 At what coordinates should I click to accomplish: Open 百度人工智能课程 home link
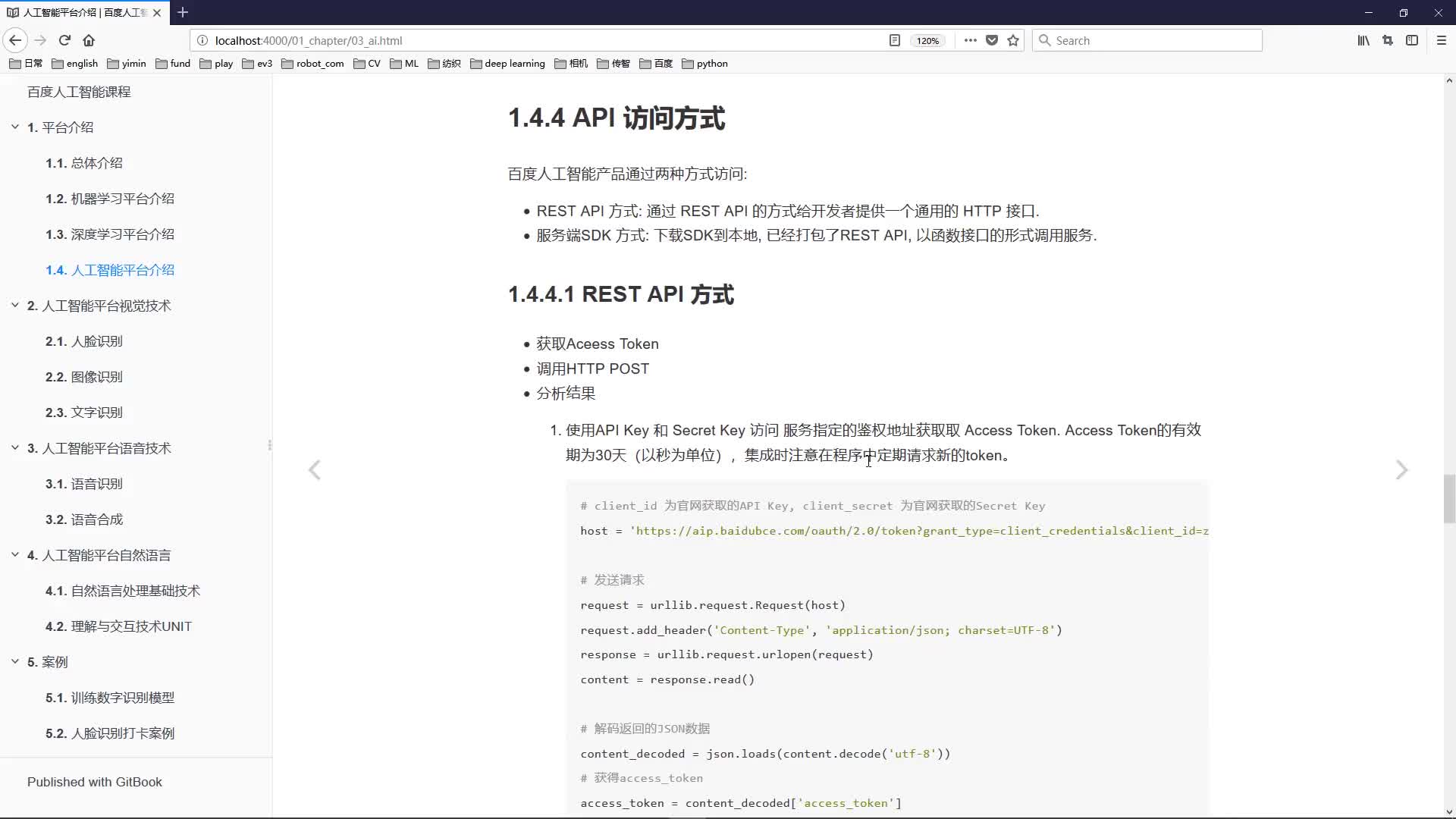click(79, 92)
